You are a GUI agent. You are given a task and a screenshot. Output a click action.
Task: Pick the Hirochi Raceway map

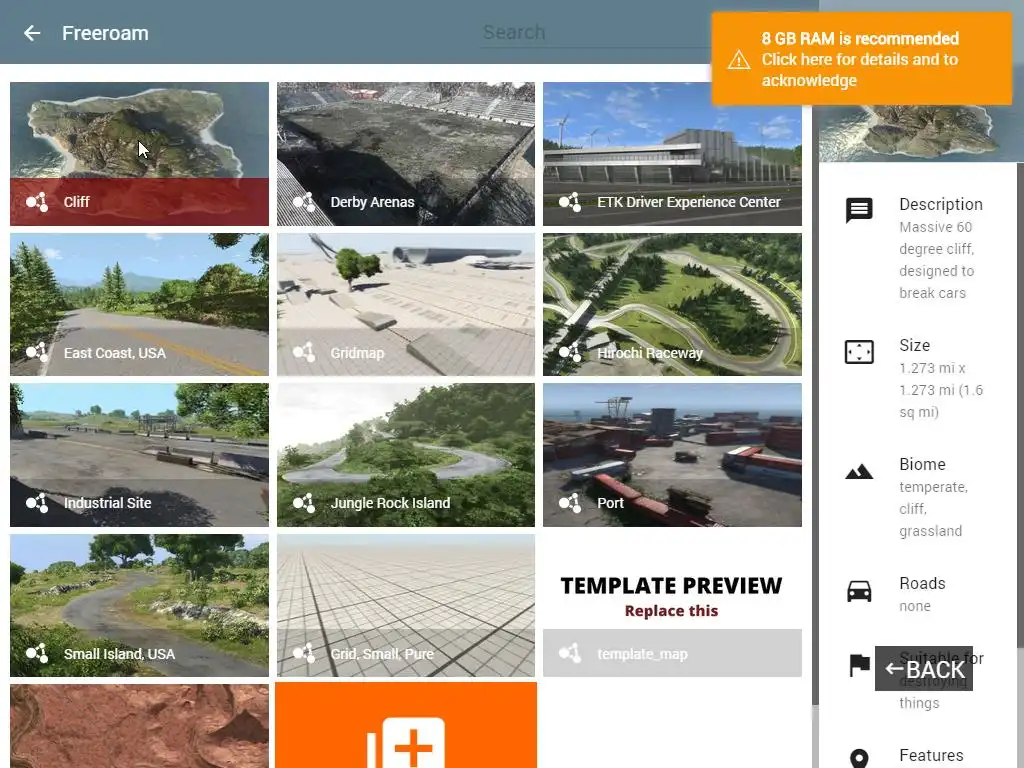coord(672,304)
